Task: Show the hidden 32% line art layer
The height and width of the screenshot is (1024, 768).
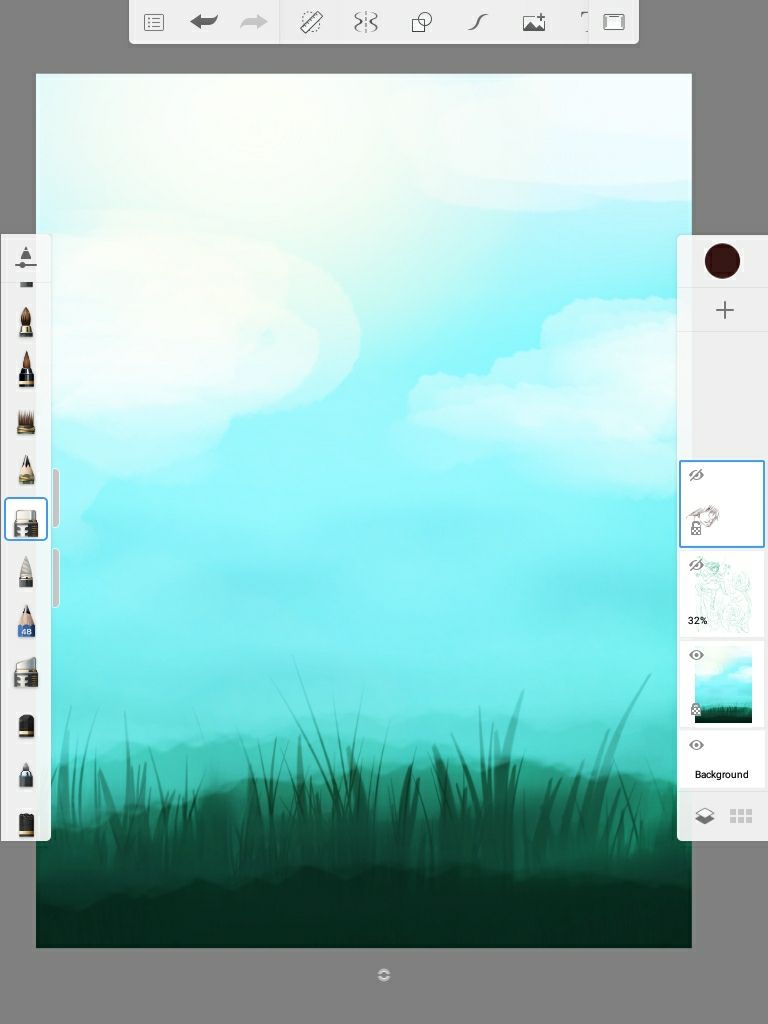Action: click(696, 564)
